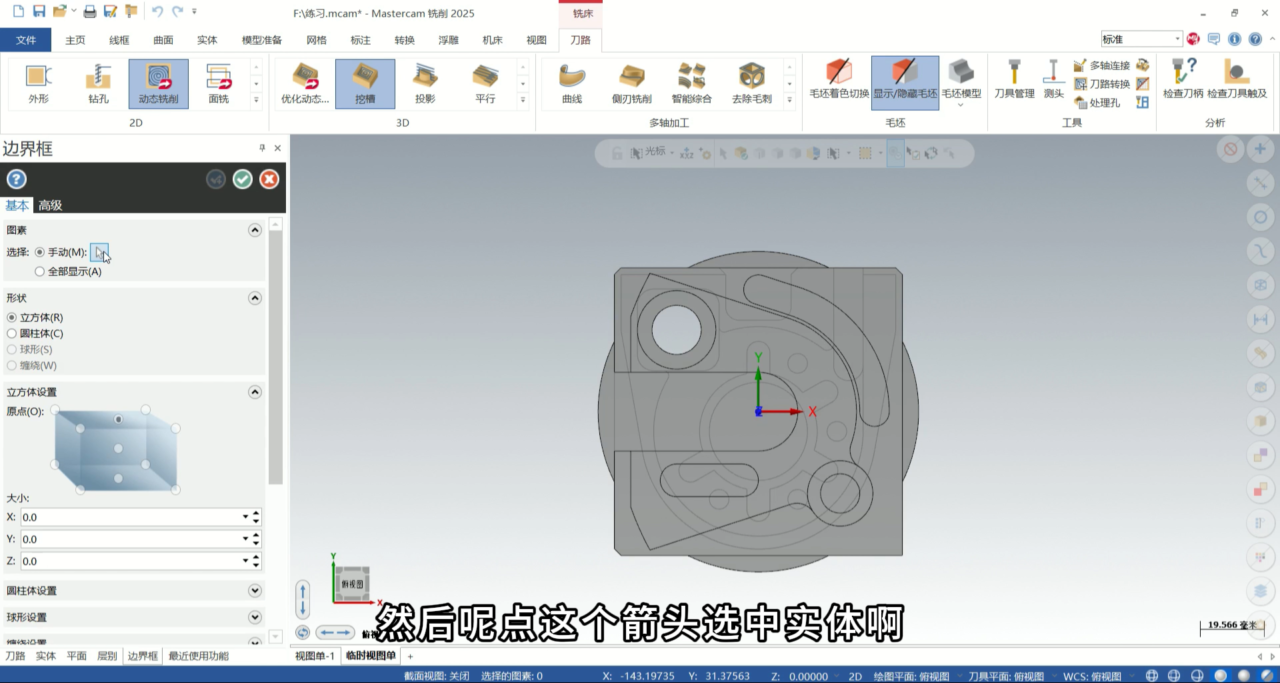Click in the X size input field
Viewport: 1280px width, 683px height.
point(130,517)
